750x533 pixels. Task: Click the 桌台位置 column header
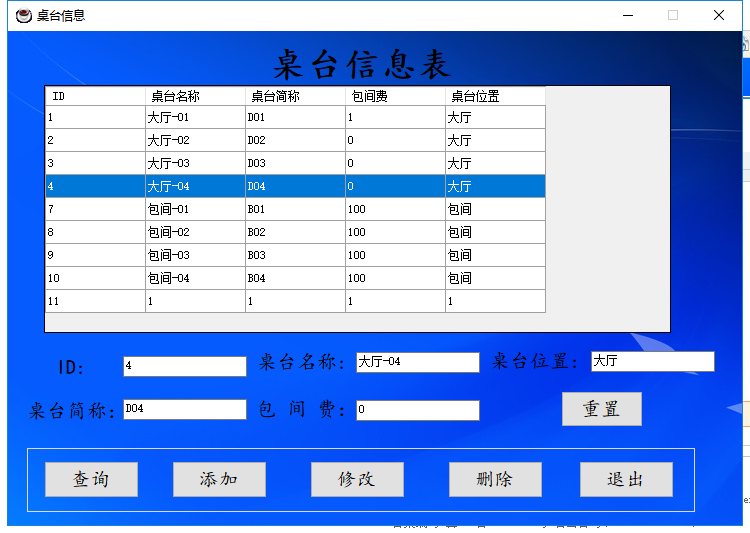(x=495, y=96)
